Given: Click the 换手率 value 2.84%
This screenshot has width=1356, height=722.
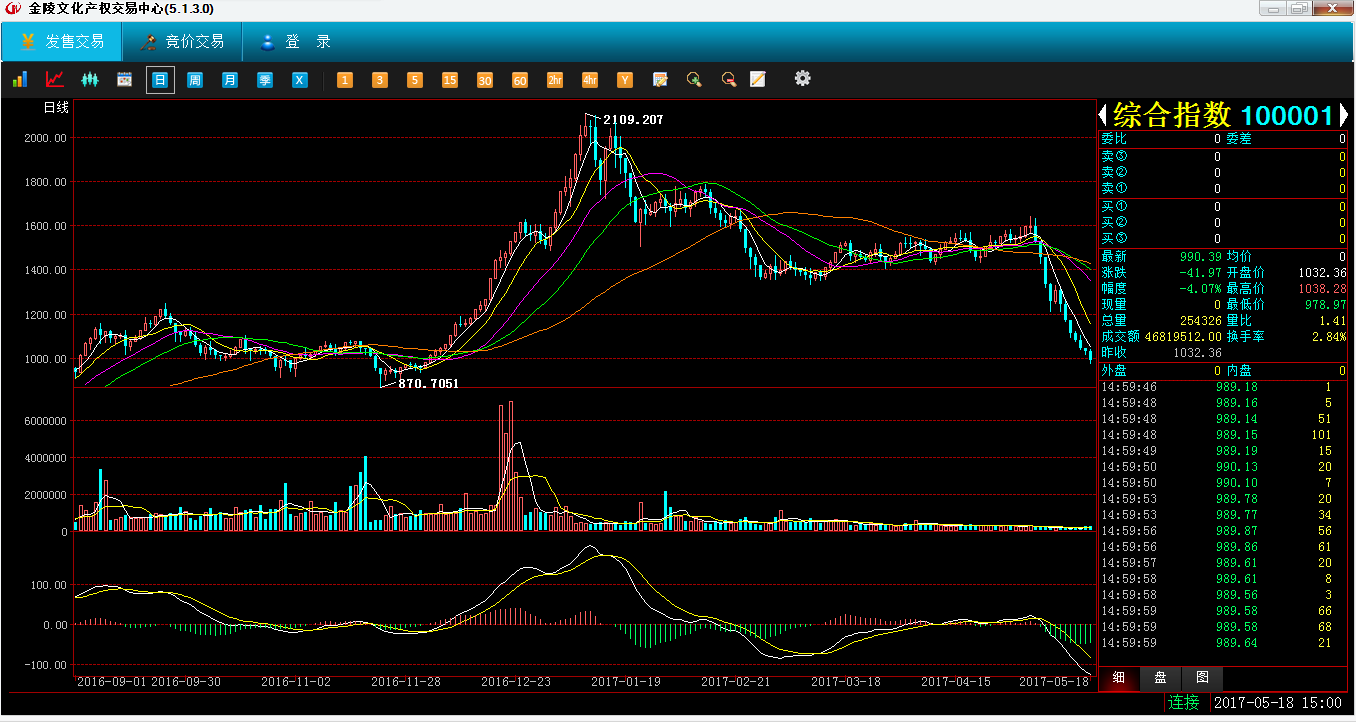Looking at the screenshot, I should tap(1329, 337).
